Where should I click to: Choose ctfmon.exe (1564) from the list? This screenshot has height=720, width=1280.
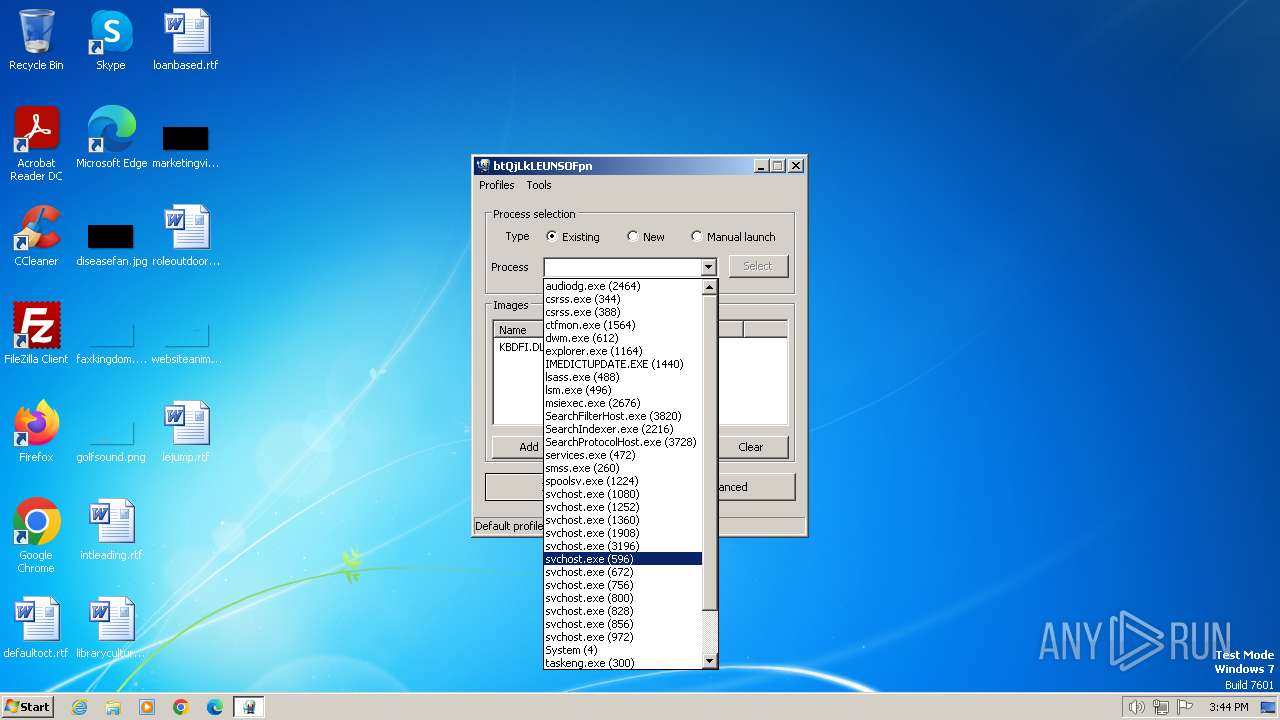point(623,325)
